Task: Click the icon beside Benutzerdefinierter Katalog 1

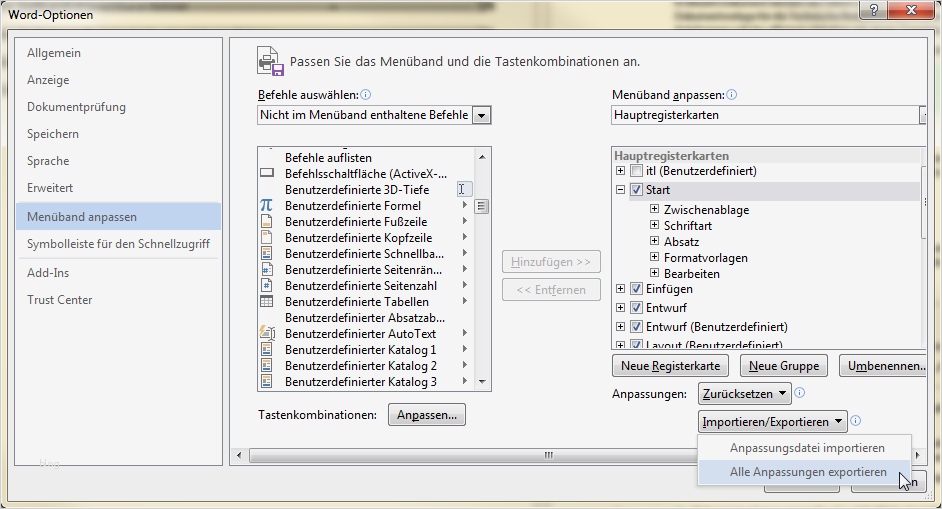Action: click(x=266, y=350)
